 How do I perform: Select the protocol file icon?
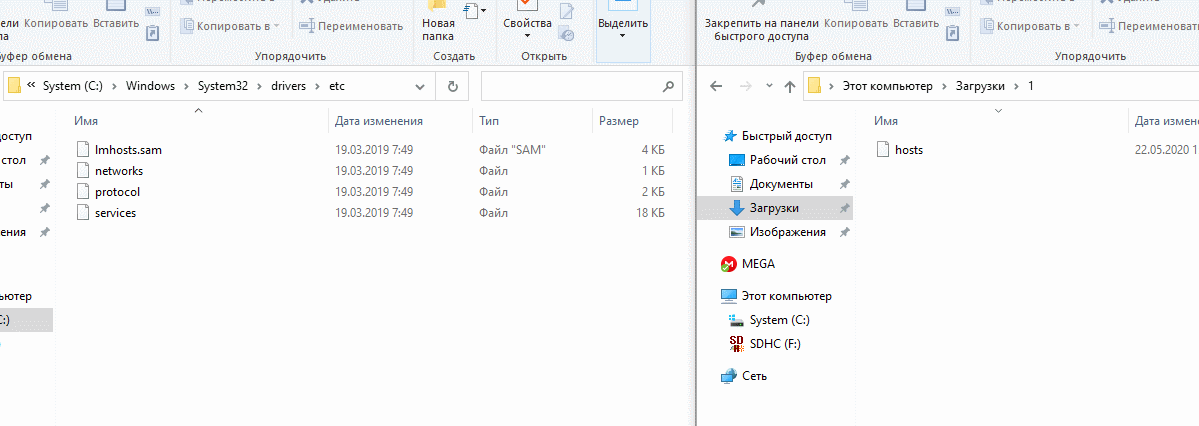point(83,192)
